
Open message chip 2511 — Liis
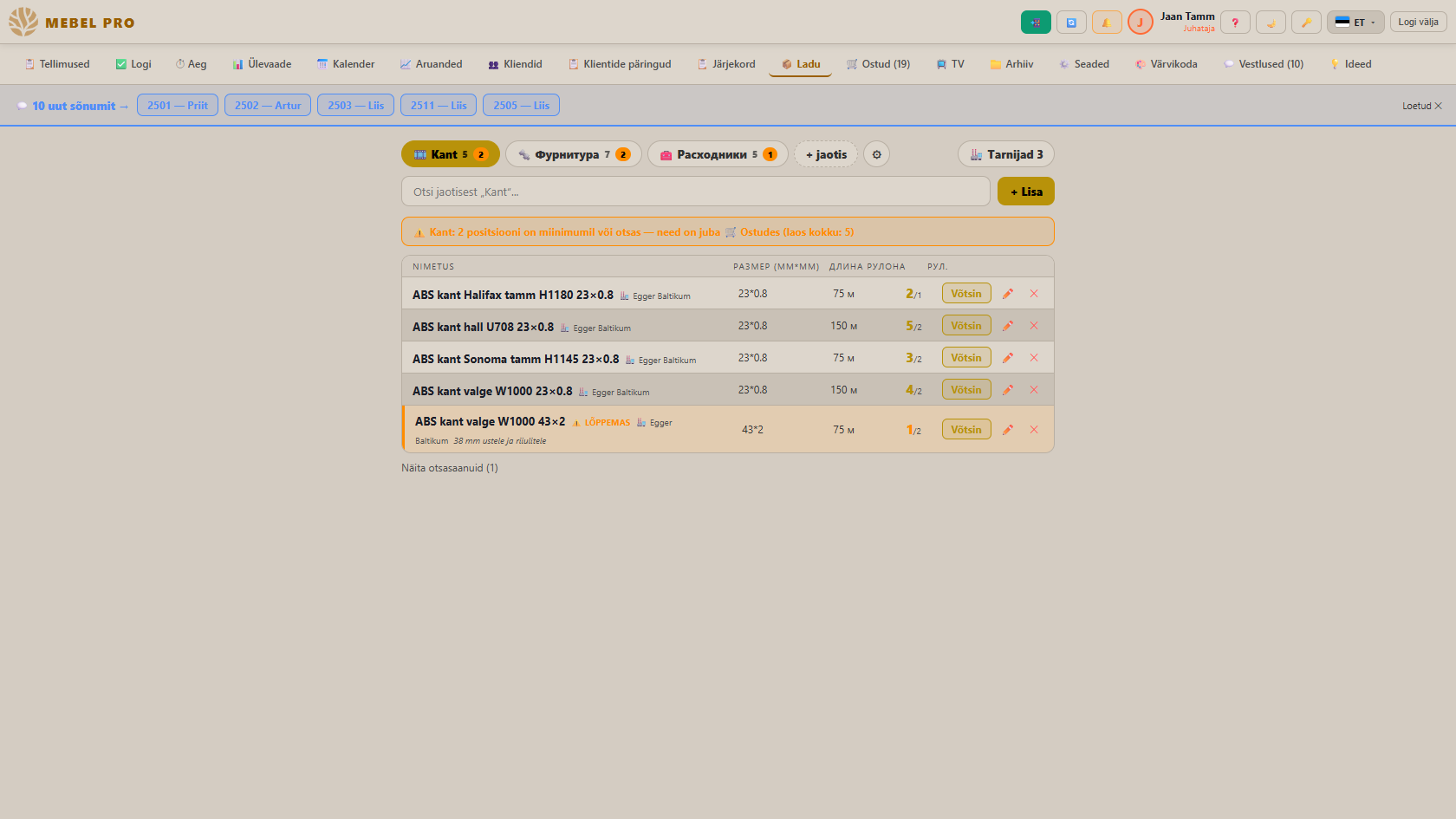point(439,105)
